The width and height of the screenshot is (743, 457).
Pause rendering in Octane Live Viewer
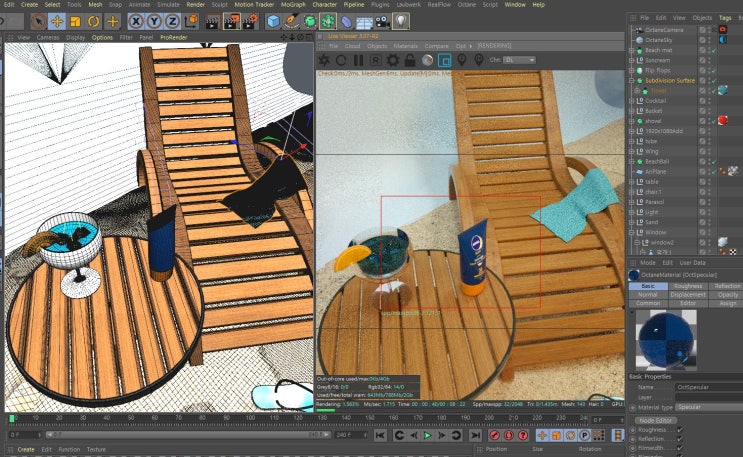click(358, 60)
